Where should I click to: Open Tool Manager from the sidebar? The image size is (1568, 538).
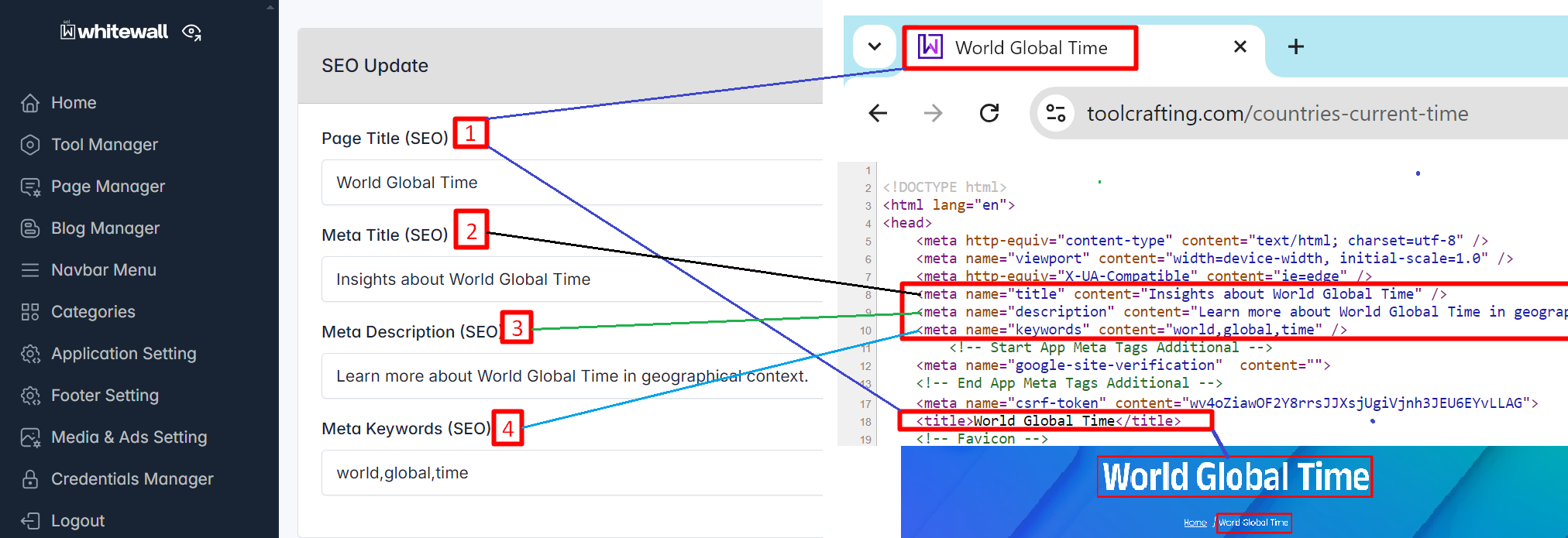coord(105,145)
